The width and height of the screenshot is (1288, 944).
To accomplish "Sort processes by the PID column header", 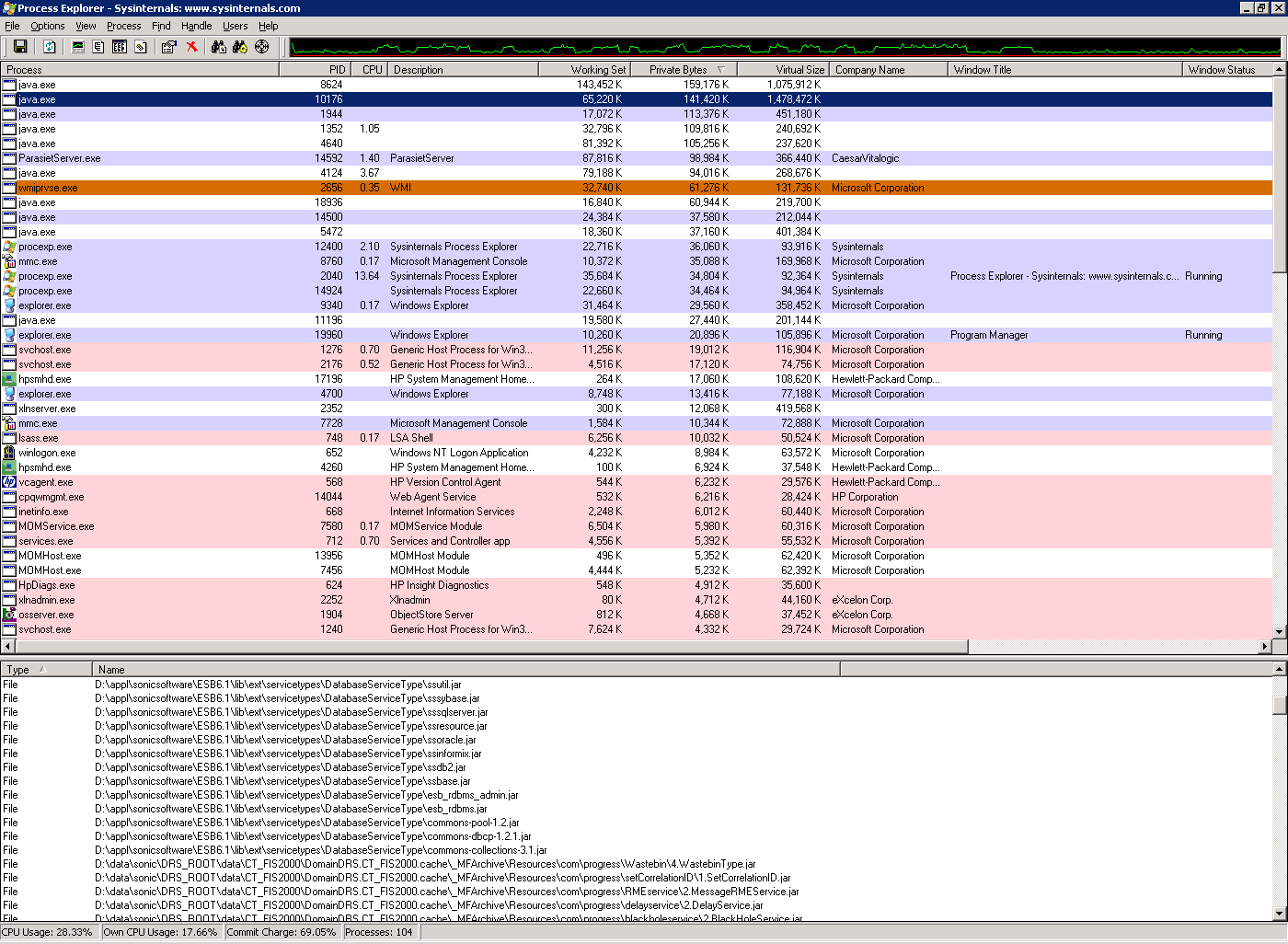I will click(315, 69).
